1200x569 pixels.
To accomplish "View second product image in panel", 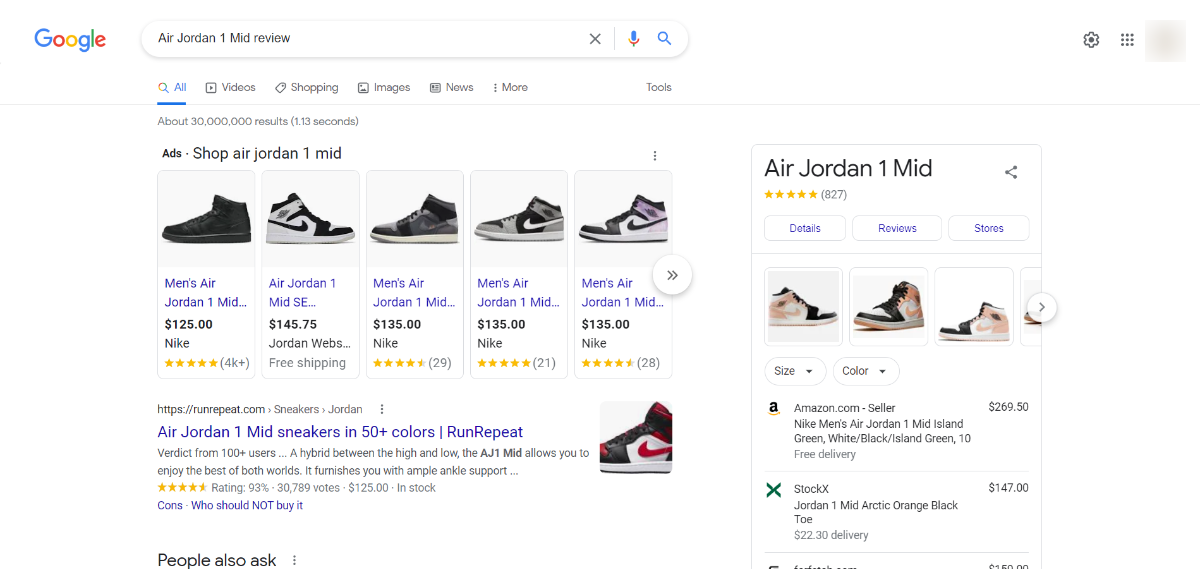I will pos(889,307).
